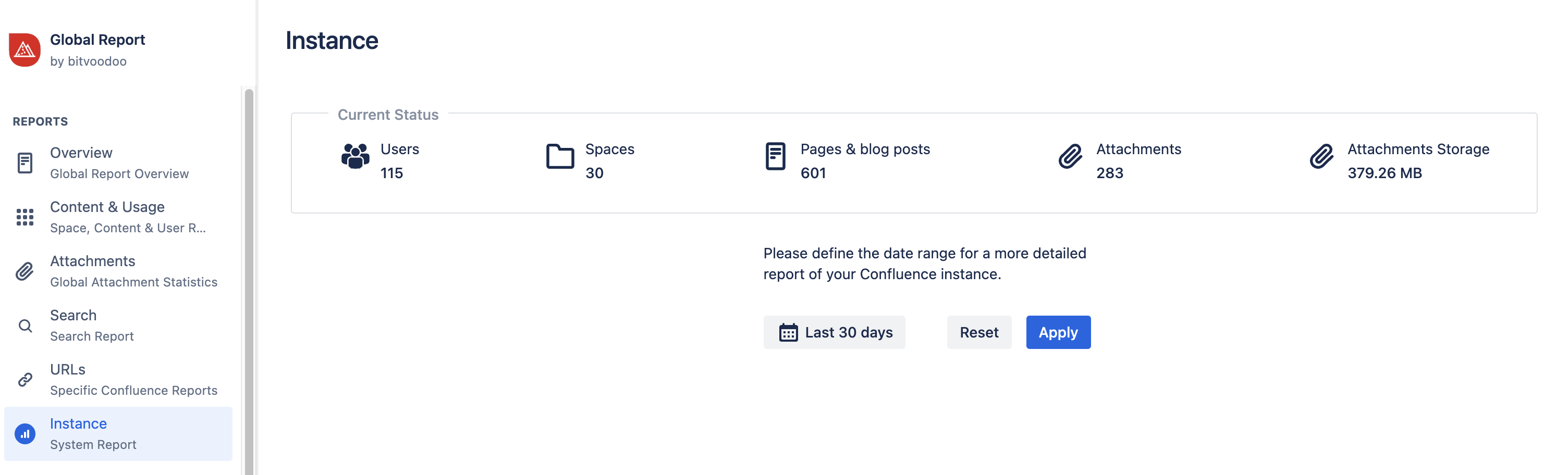Click the Search magnifying glass icon
The width and height of the screenshot is (1568, 475).
point(25,326)
